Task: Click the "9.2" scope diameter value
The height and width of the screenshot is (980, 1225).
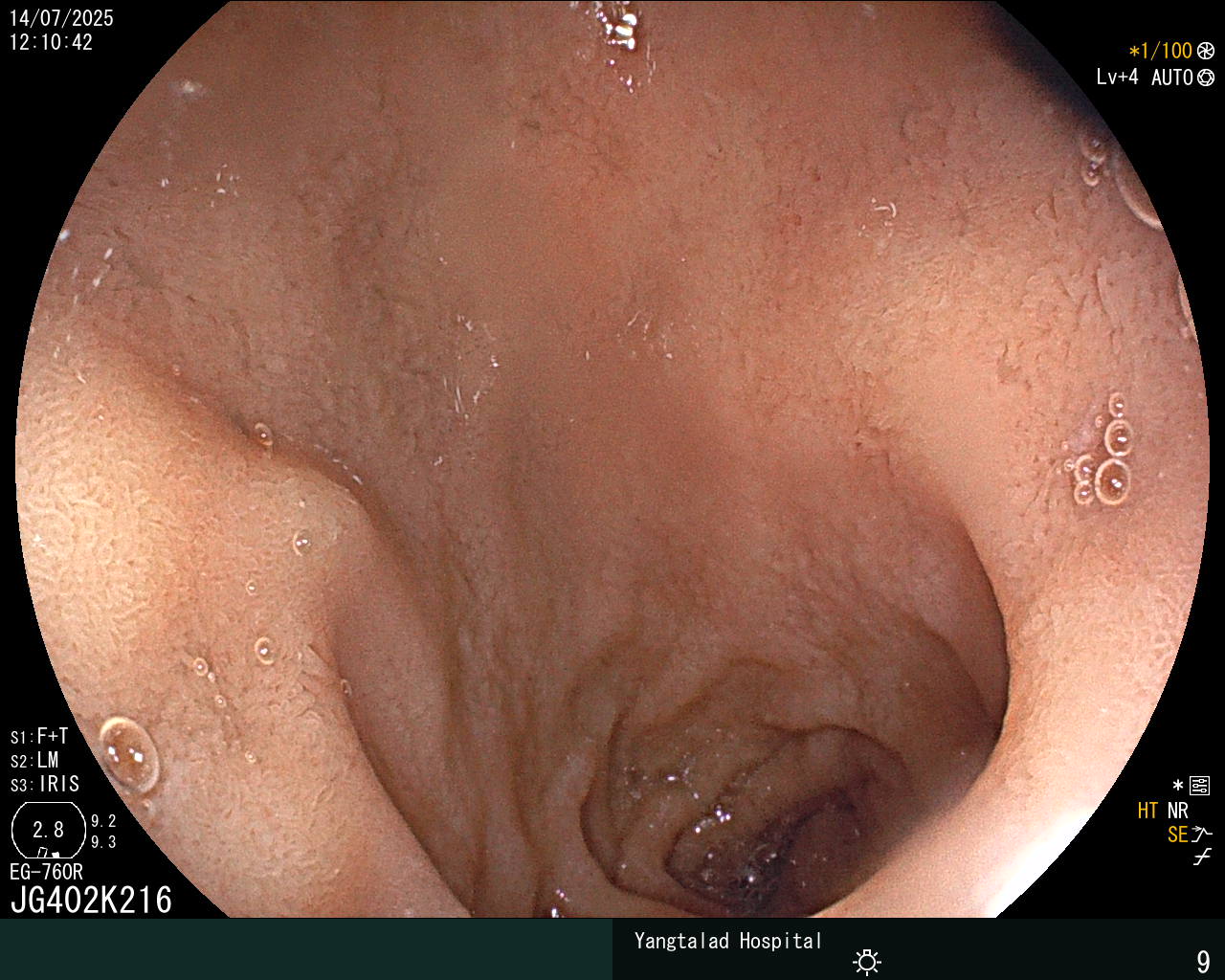Action: click(x=103, y=821)
